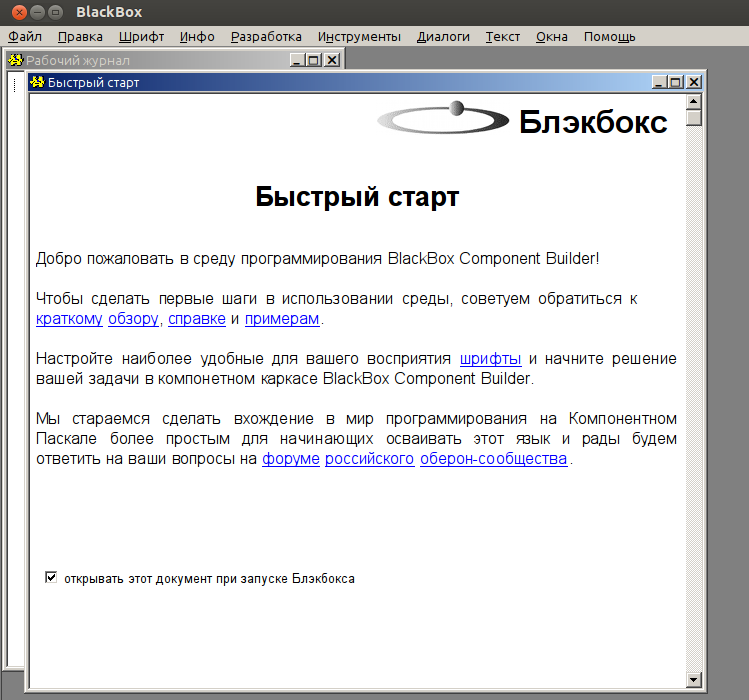Open the примерам link
The height and width of the screenshot is (700, 749).
(282, 319)
